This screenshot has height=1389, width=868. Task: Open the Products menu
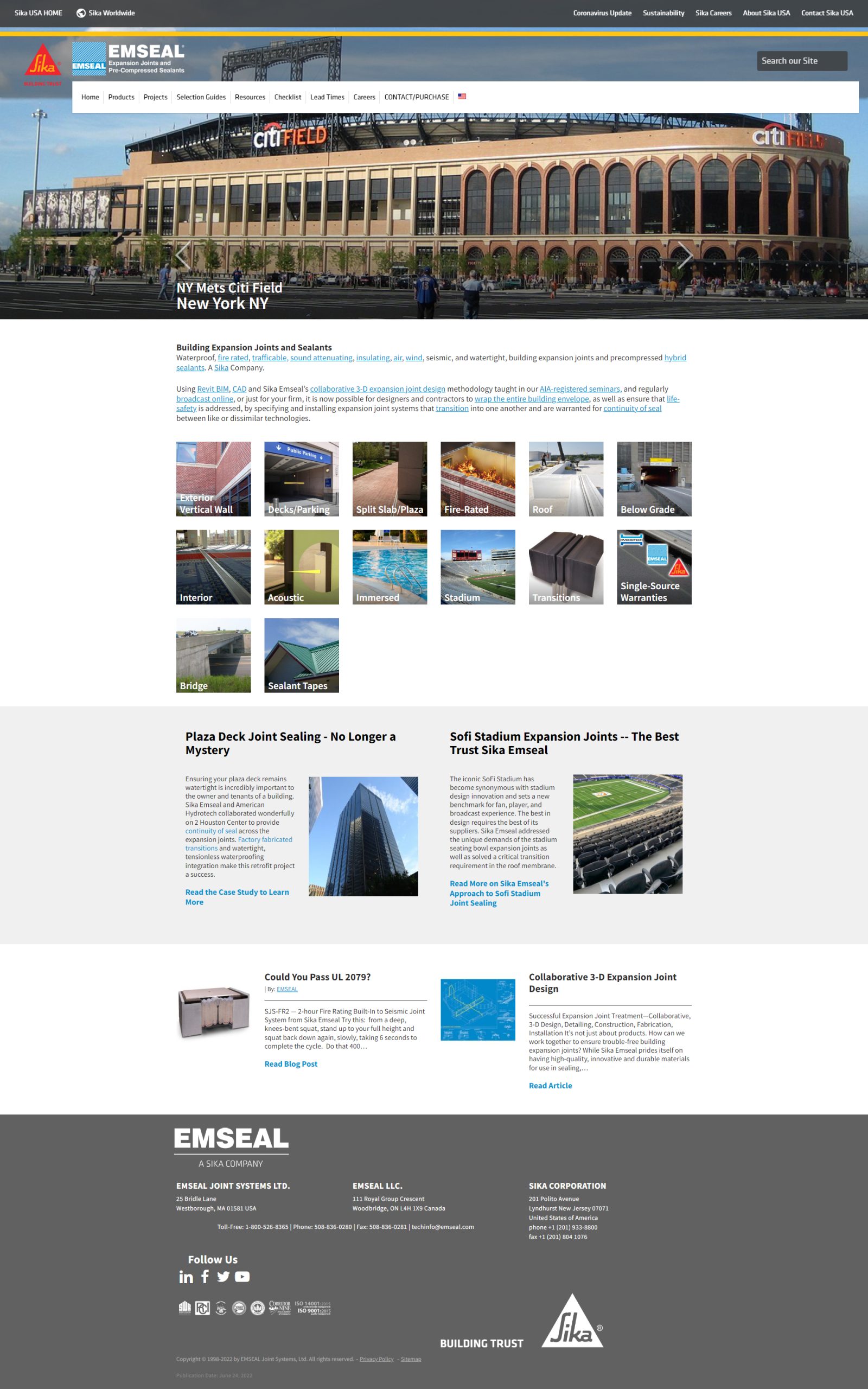tap(121, 97)
